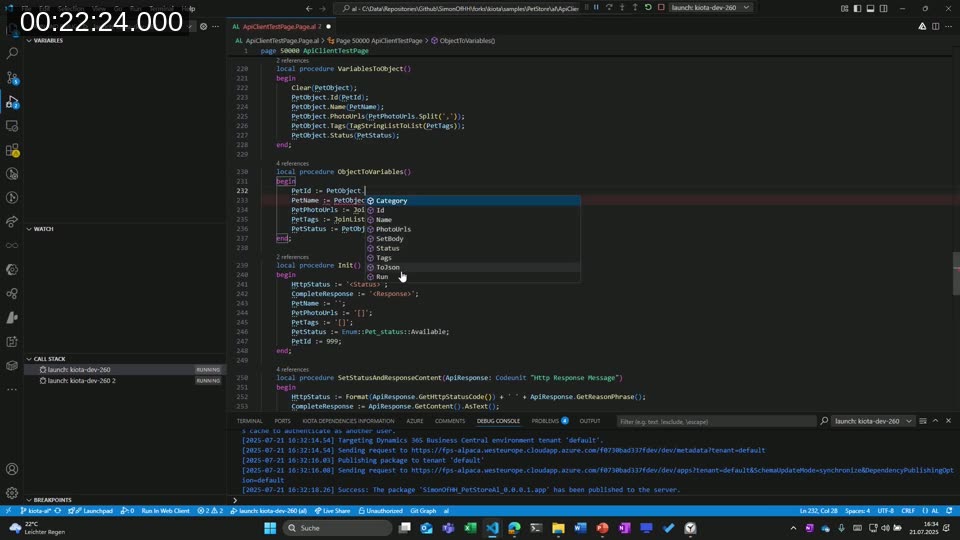Pause the debugger

pyautogui.click(x=596, y=7)
